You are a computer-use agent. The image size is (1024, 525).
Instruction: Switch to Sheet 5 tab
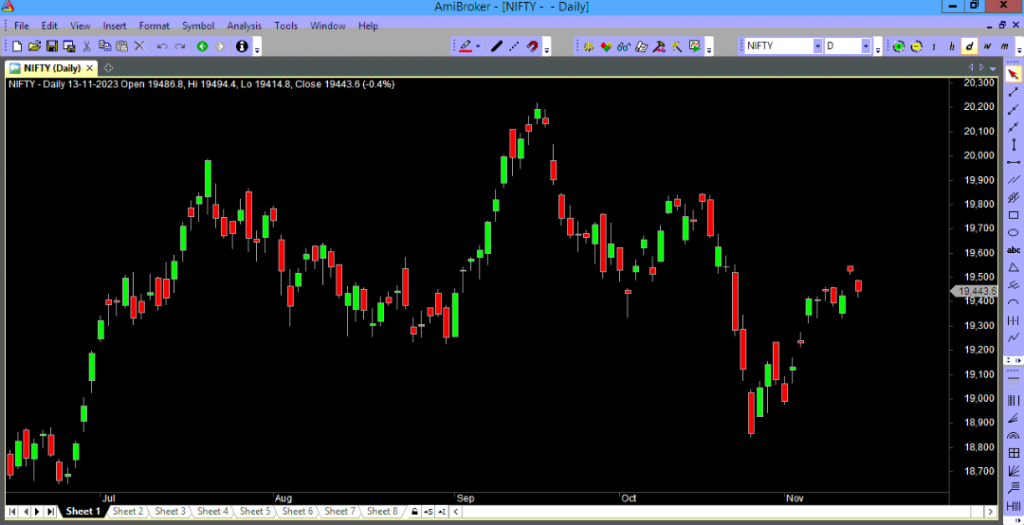255,511
